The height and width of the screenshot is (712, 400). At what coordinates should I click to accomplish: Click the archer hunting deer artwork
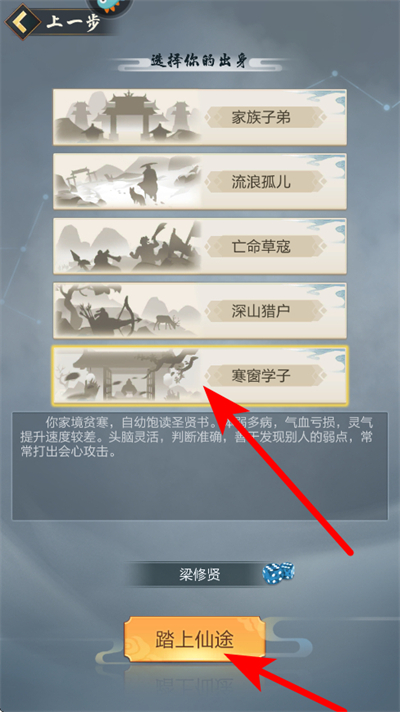point(128,311)
